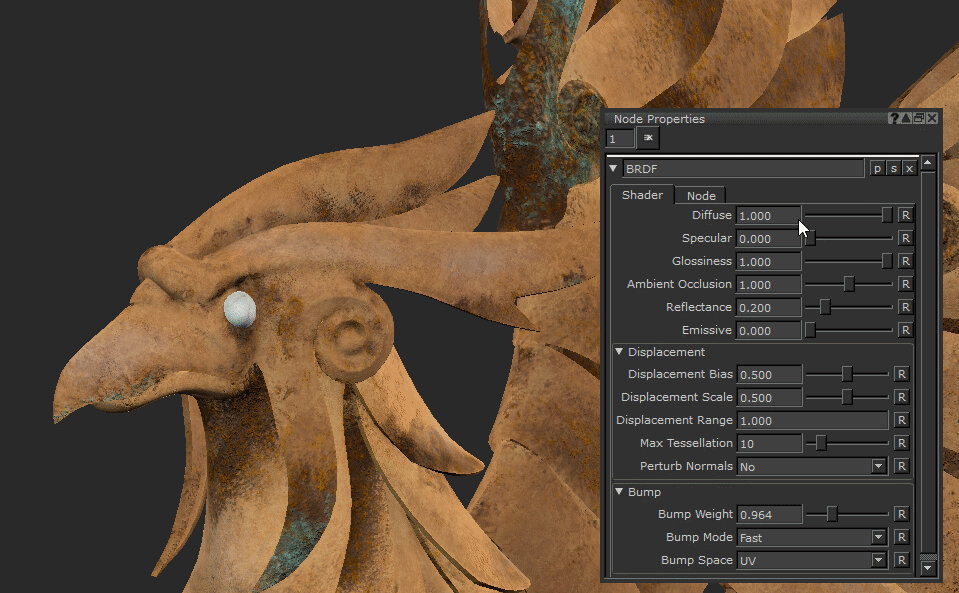
Task: Open the Bump Mode dropdown showing Fast
Action: 878,537
